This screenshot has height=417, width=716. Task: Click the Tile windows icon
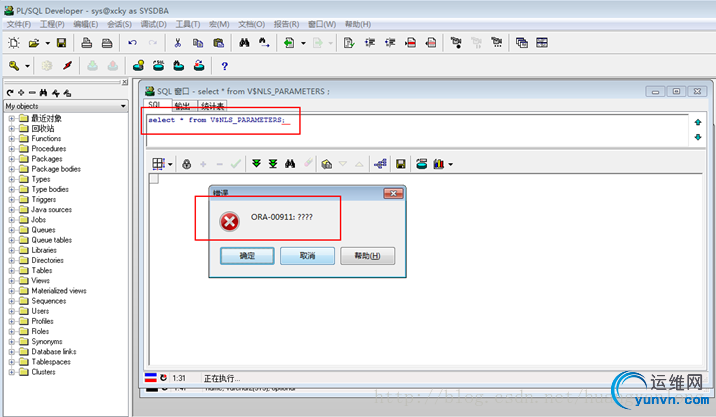pos(542,43)
